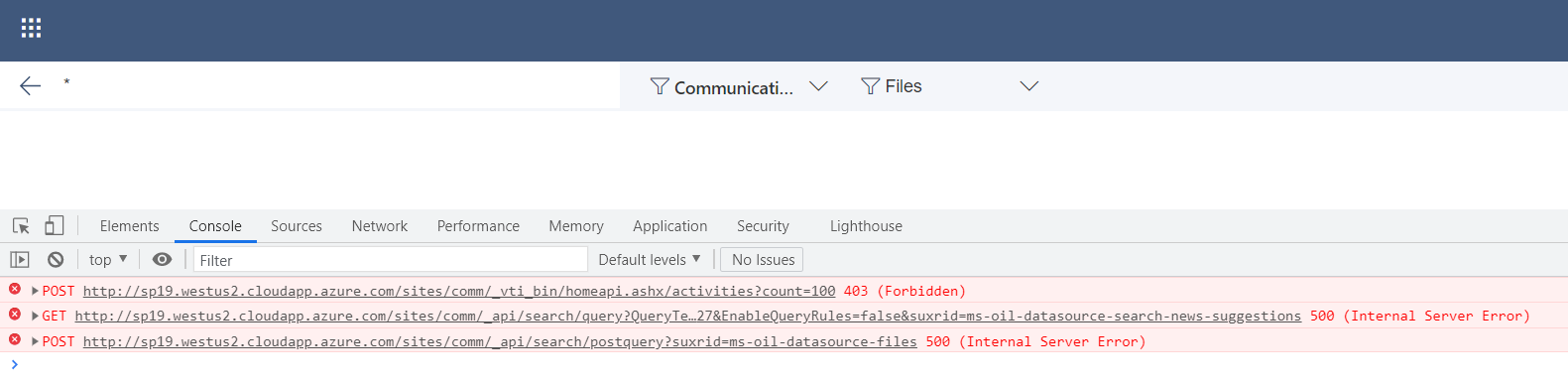Click the 500 error text on GET row
This screenshot has height=385, width=1568.
click(x=1420, y=316)
